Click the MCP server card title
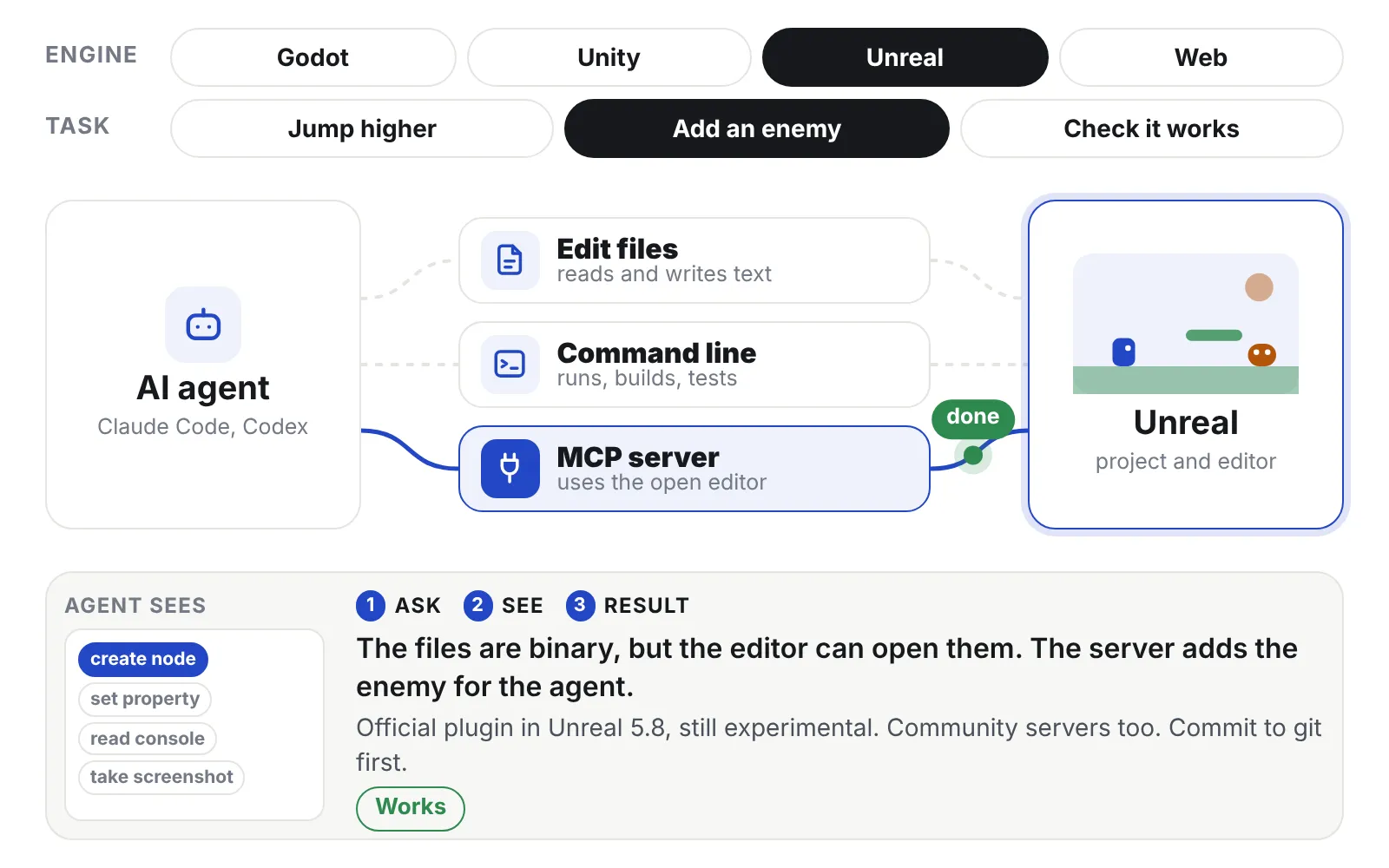 pos(638,457)
